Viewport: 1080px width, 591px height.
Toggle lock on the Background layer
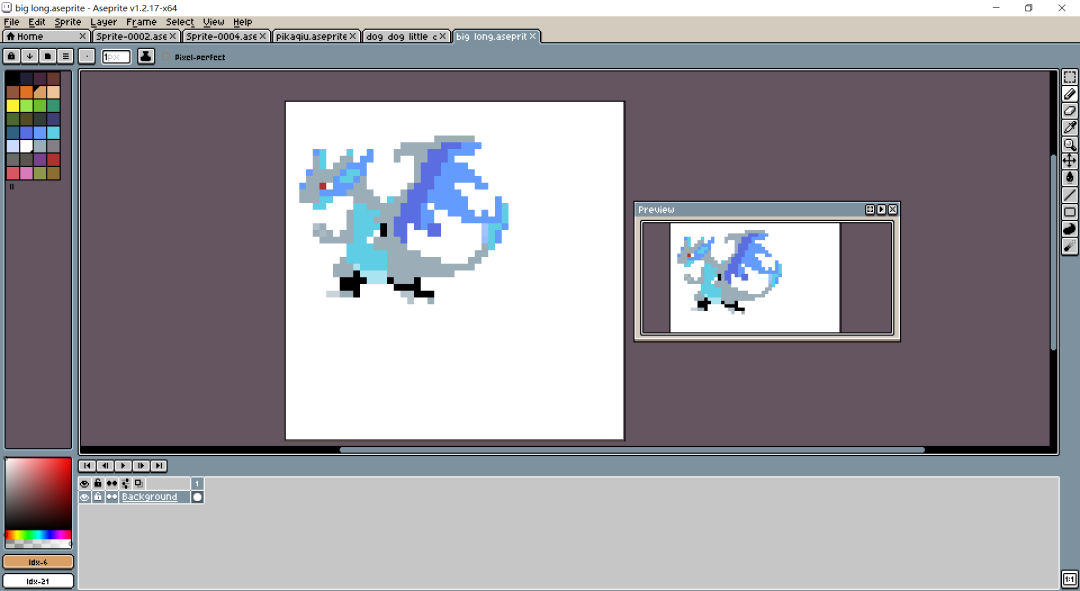pyautogui.click(x=98, y=497)
